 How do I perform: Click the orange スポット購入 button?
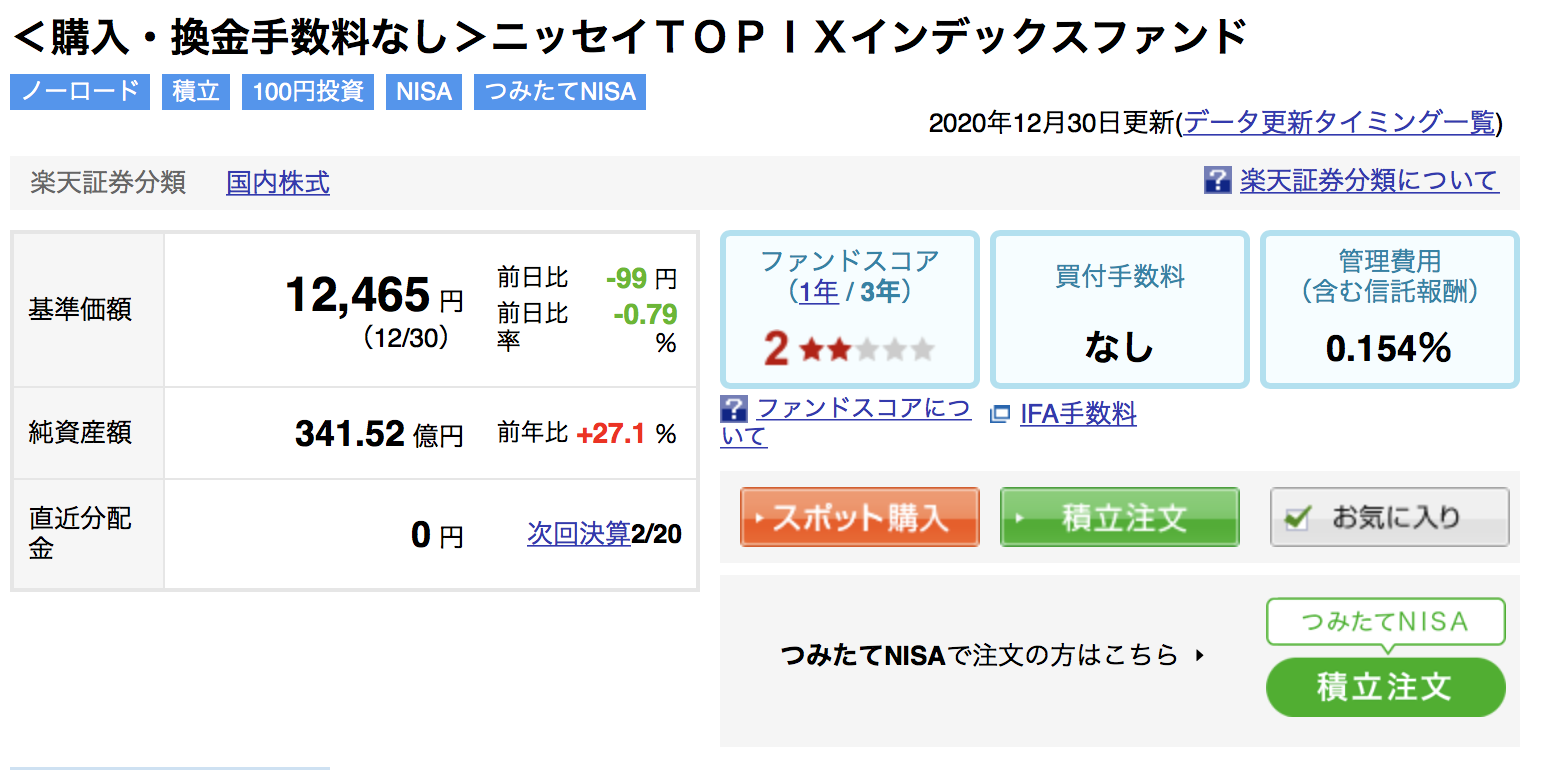(859, 517)
